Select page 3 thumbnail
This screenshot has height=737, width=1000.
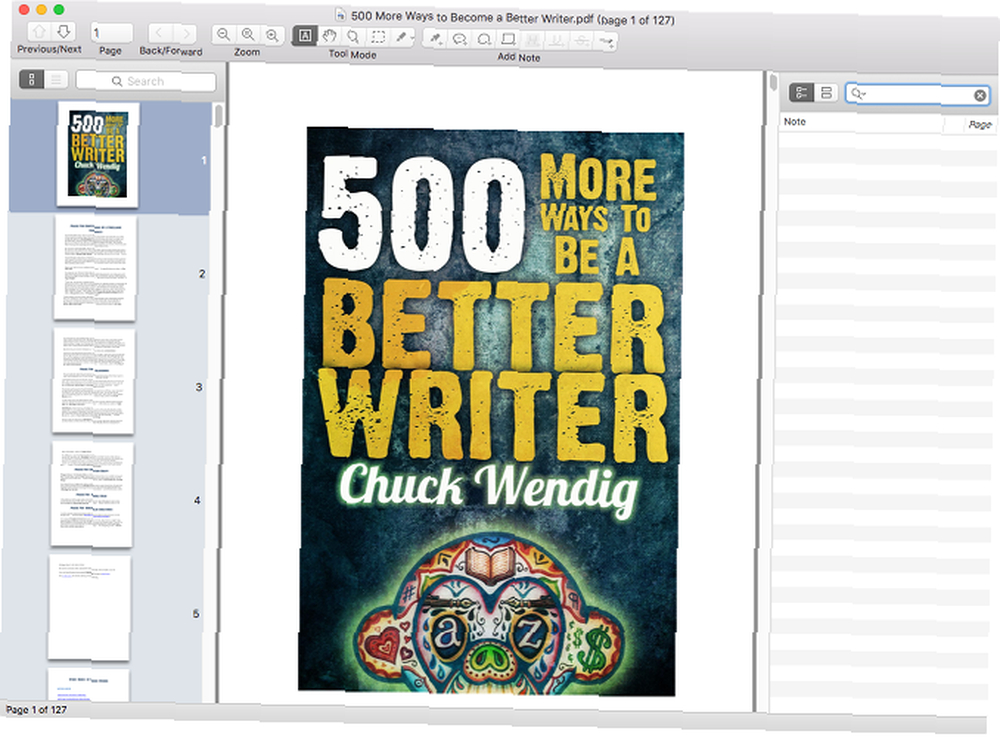(x=93, y=381)
